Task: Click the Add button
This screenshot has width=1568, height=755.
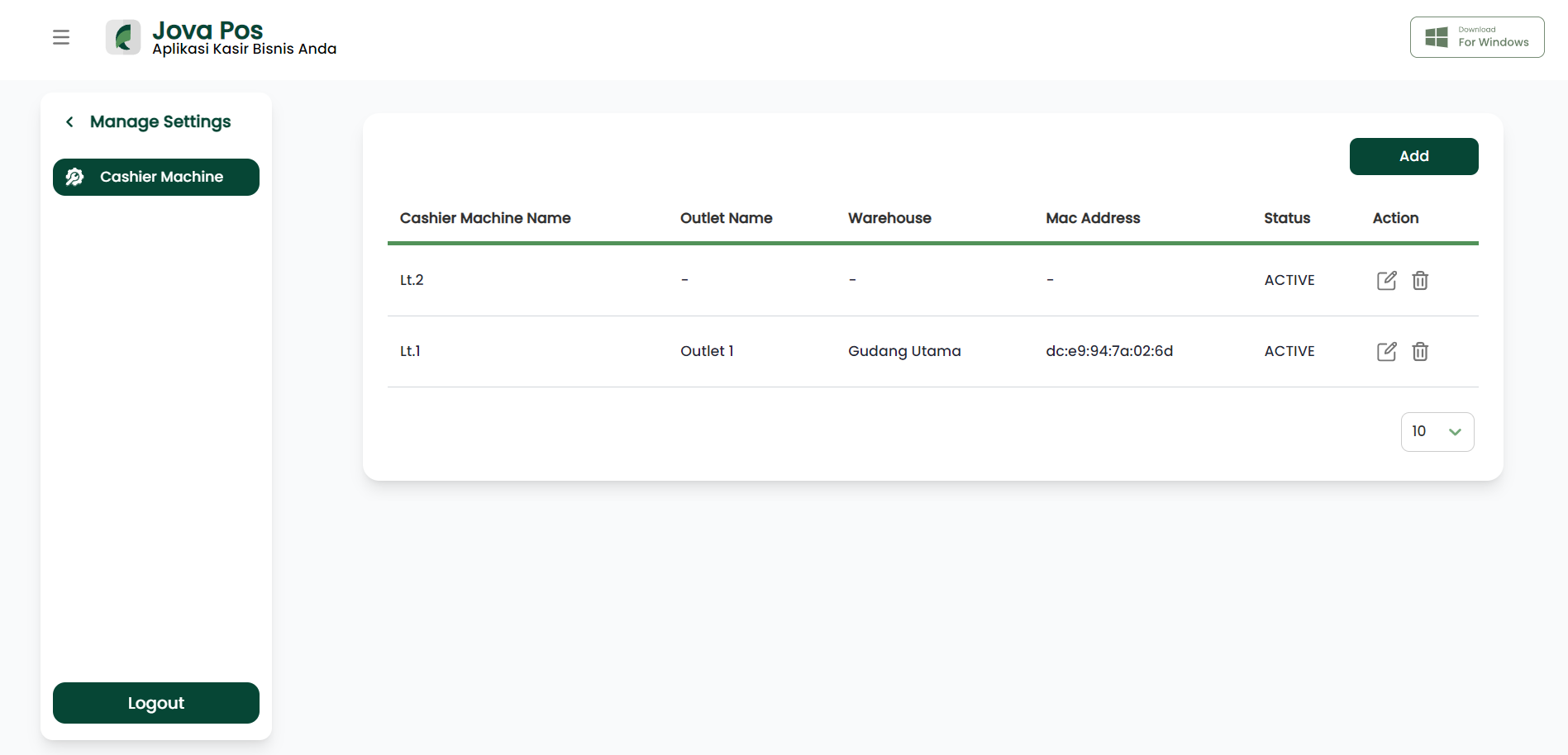Action: (x=1414, y=156)
